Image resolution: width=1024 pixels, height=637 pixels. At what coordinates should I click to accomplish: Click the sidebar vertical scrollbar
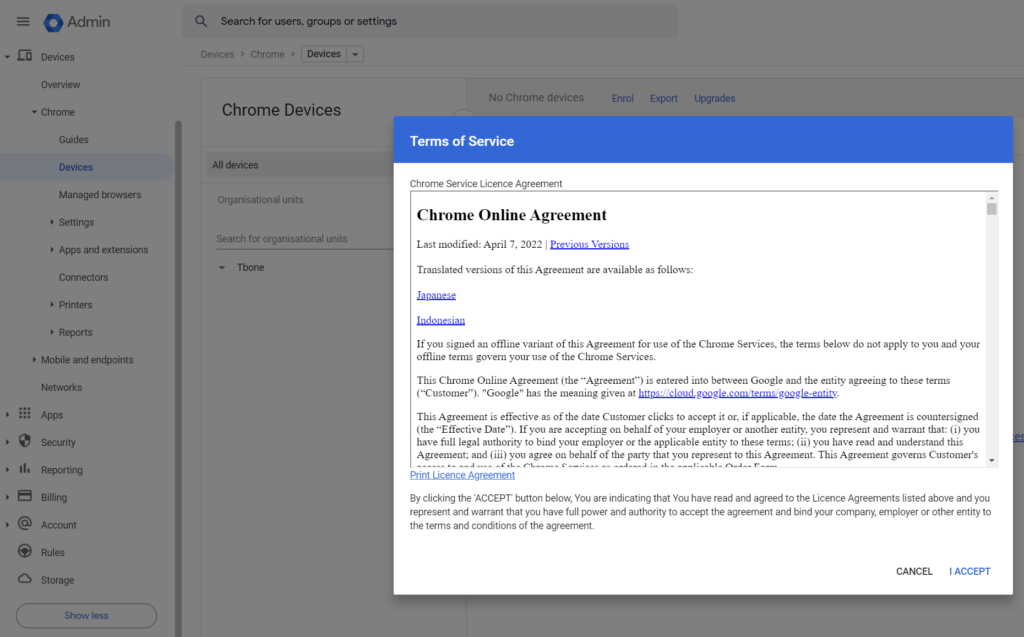[x=178, y=379]
